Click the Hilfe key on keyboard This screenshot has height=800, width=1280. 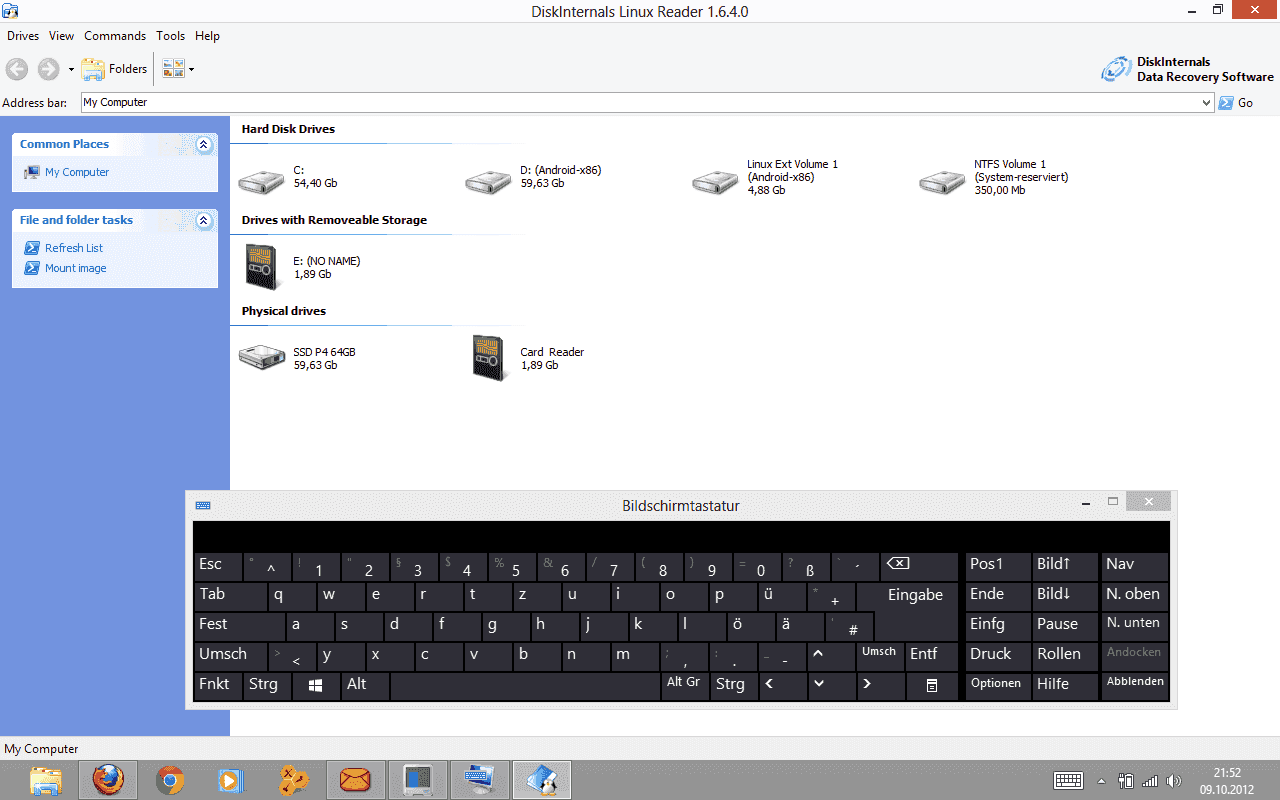1065,686
